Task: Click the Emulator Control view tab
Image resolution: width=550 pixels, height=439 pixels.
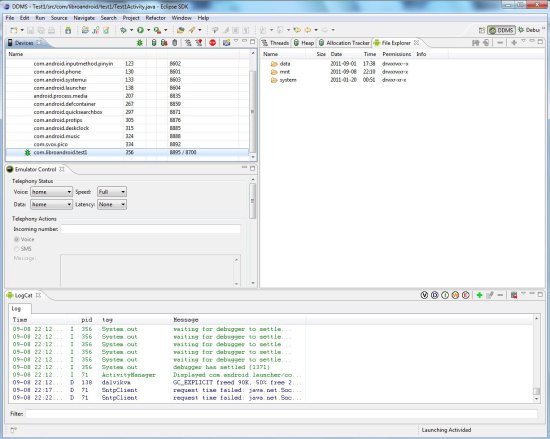Action: click(35, 169)
